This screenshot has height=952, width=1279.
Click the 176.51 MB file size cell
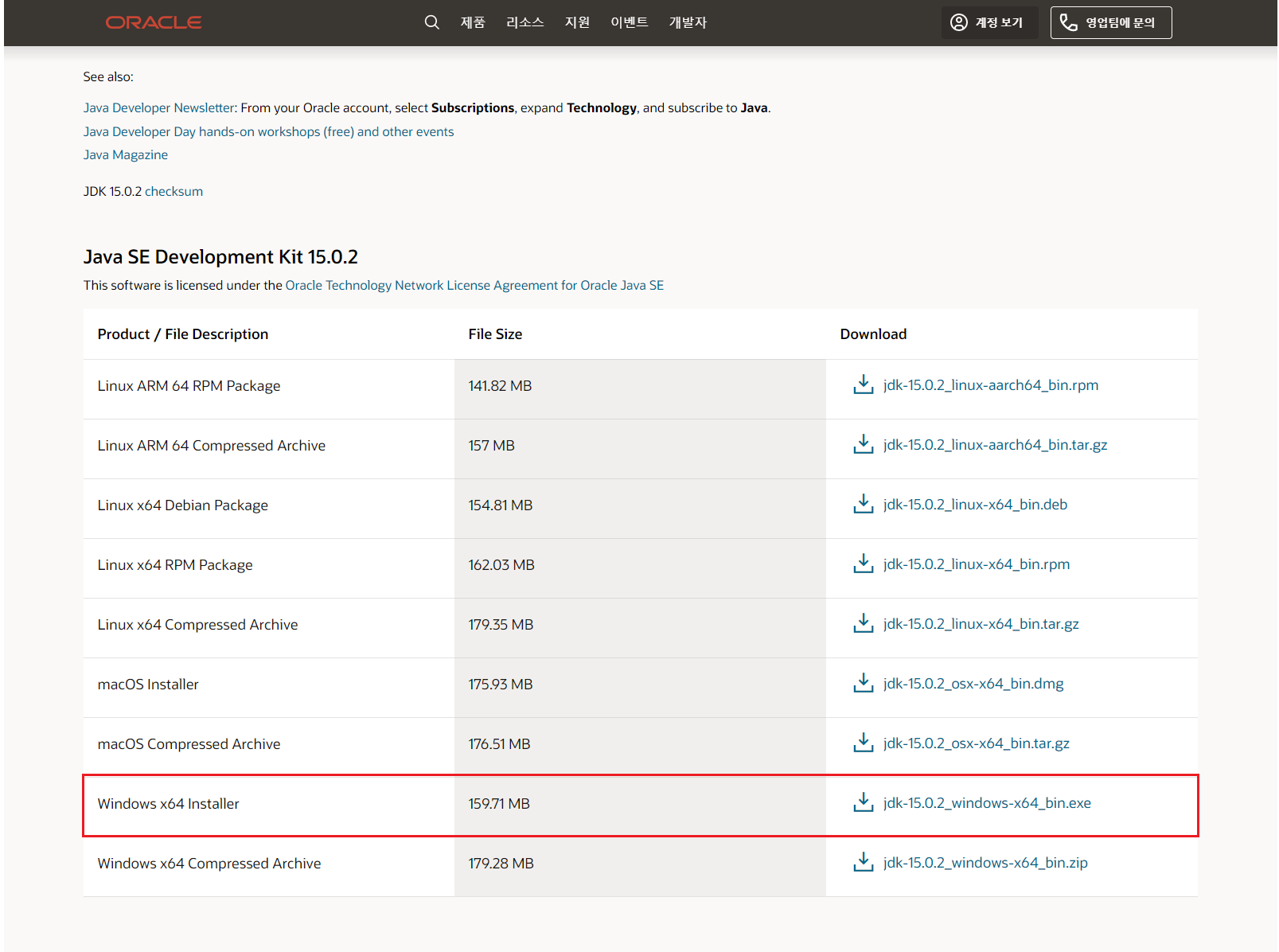640,747
